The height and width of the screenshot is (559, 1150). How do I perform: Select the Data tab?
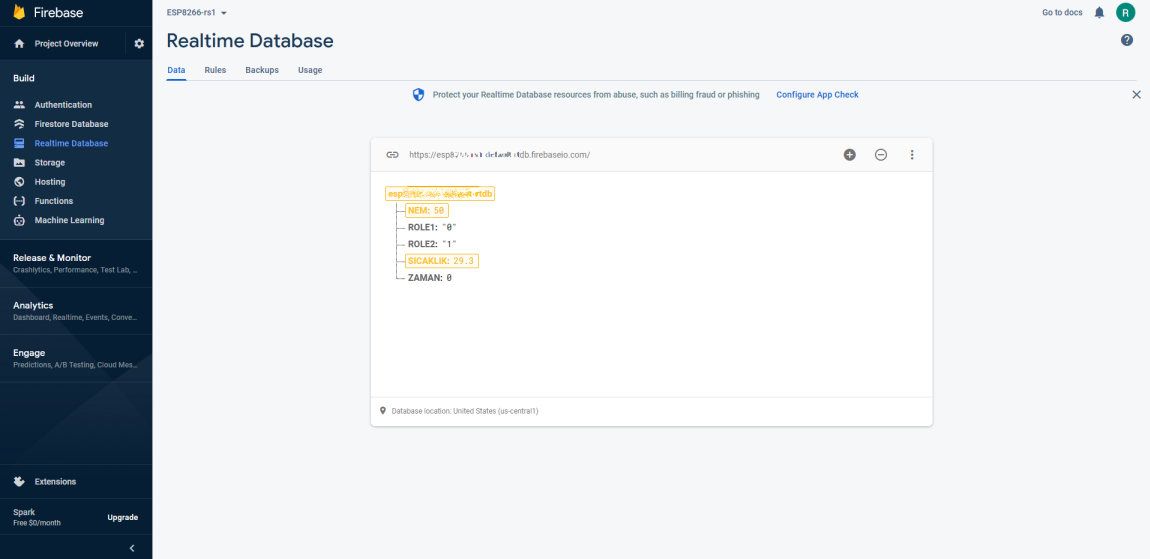pyautogui.click(x=176, y=70)
